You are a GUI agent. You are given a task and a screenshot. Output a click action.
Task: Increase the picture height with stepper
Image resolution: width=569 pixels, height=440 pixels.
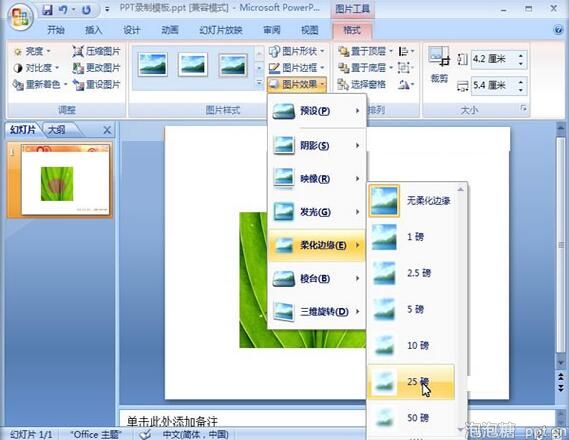[521, 55]
